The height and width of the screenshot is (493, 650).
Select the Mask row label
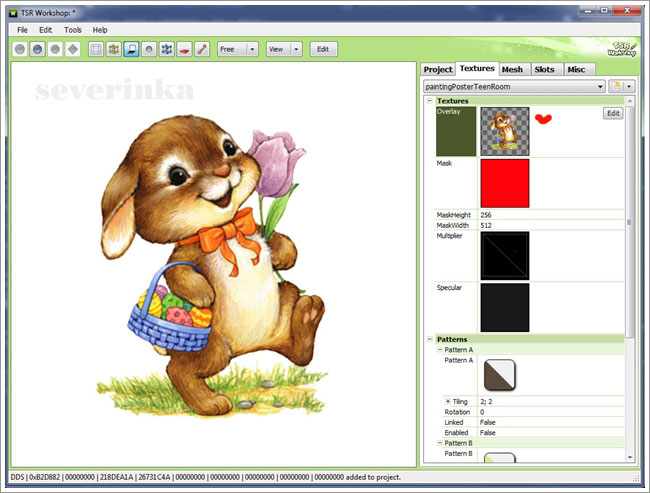(444, 163)
